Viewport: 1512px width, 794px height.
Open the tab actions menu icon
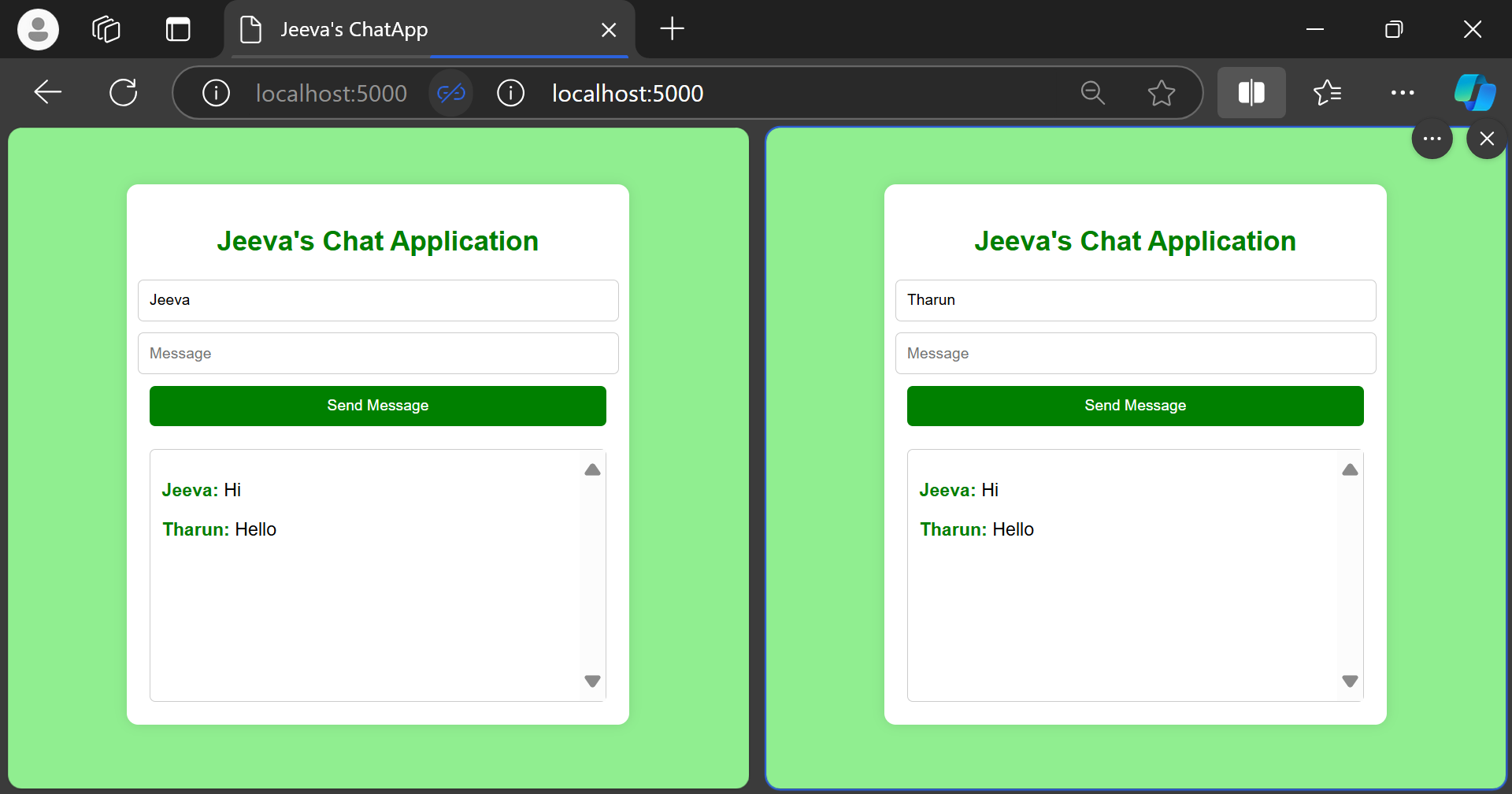pos(178,30)
